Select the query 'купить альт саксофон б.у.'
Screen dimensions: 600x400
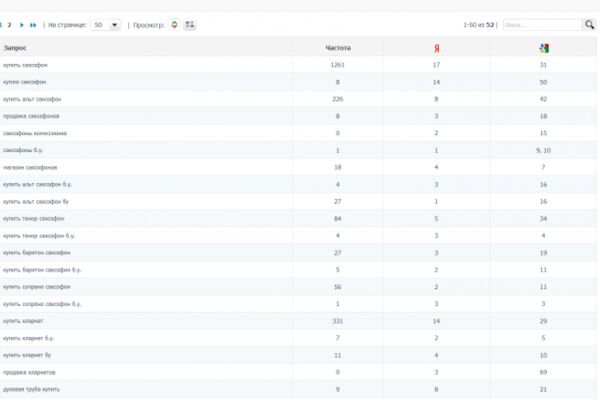click(x=38, y=184)
